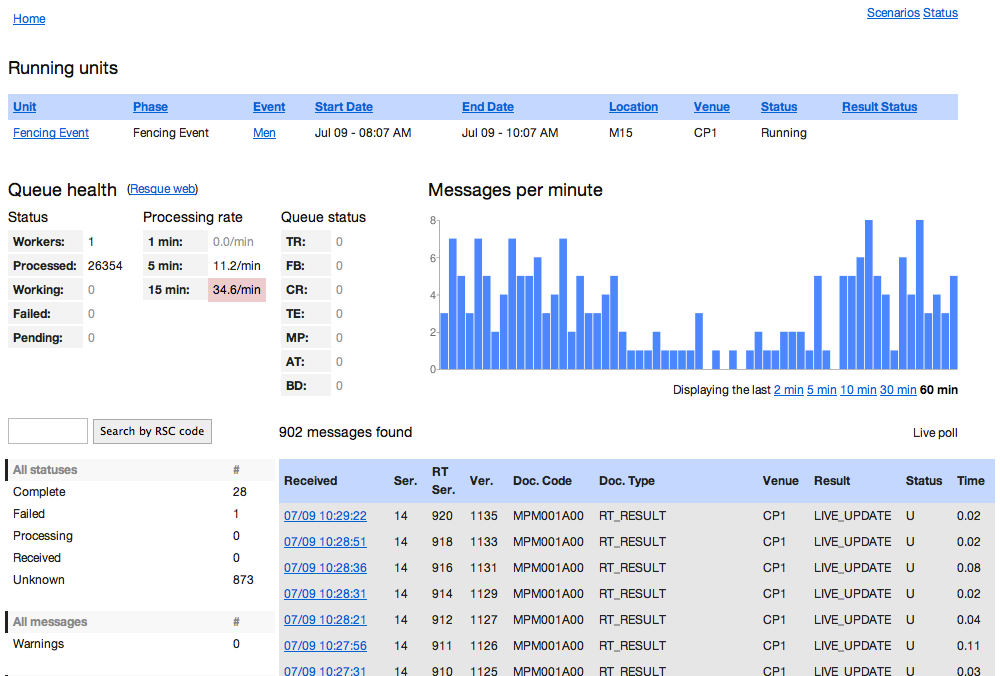Sort running units by Start Date
The width and height of the screenshot is (1000, 676).
click(343, 107)
